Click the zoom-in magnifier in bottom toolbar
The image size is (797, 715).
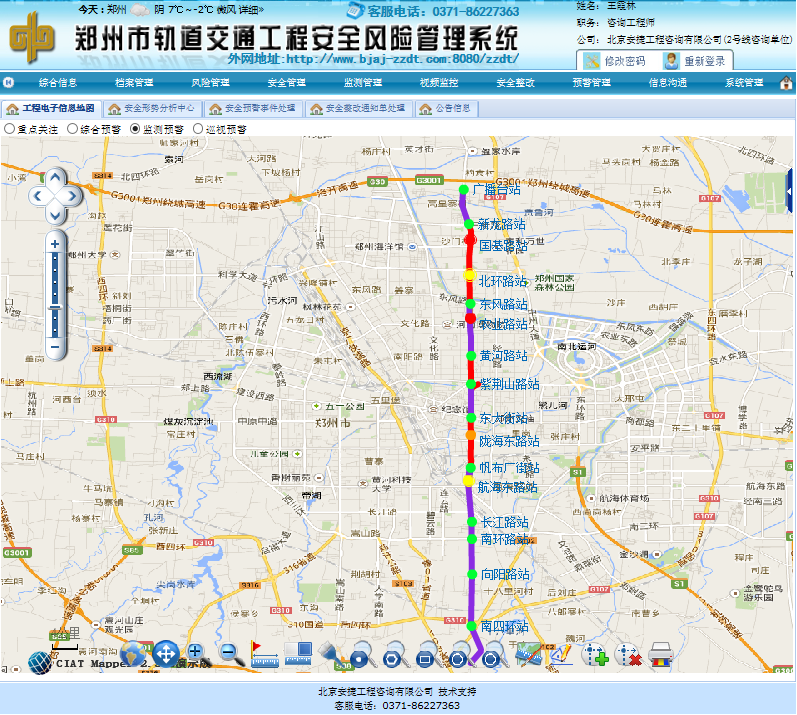196,654
